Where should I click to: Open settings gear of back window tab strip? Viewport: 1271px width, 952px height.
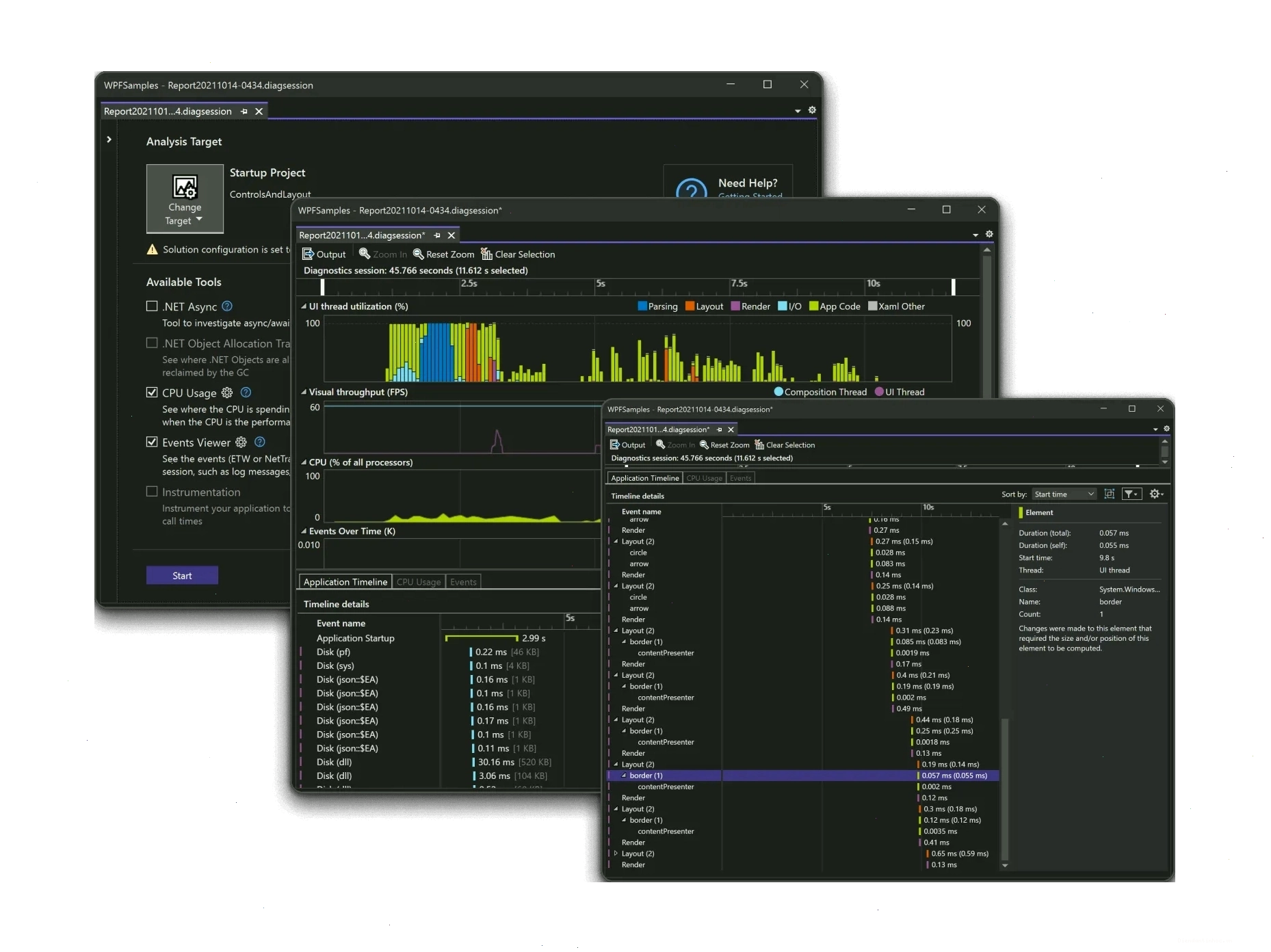point(812,110)
